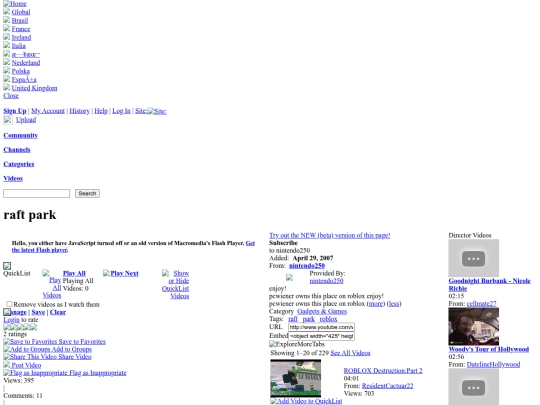The image size is (540, 405).
Task: Open Goodnight Burbank - Nicole Richie video
Action: 489,285
